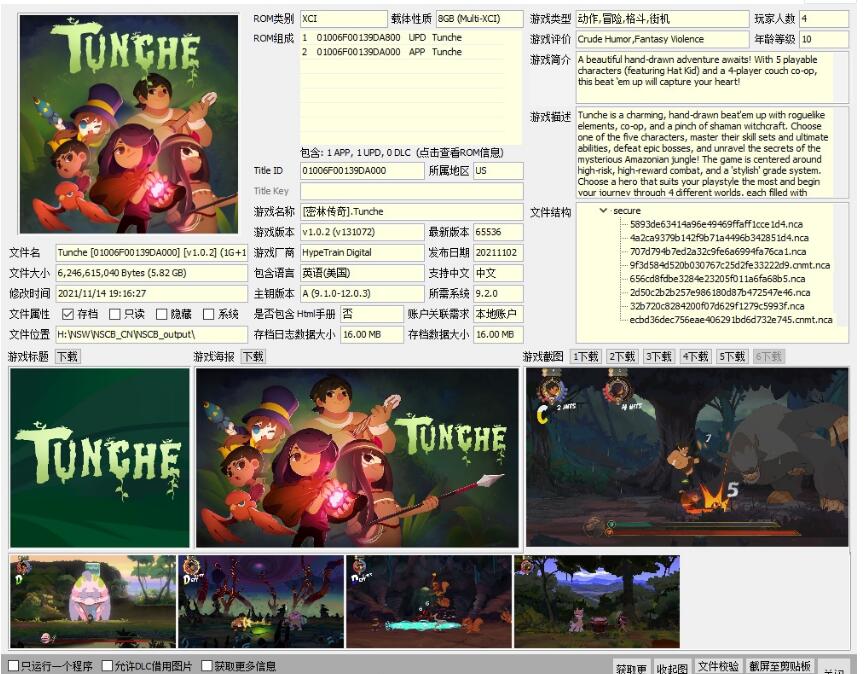Click the 游戏名称 field with [密林传奇].Tunche
The image size is (866, 674).
(x=411, y=212)
